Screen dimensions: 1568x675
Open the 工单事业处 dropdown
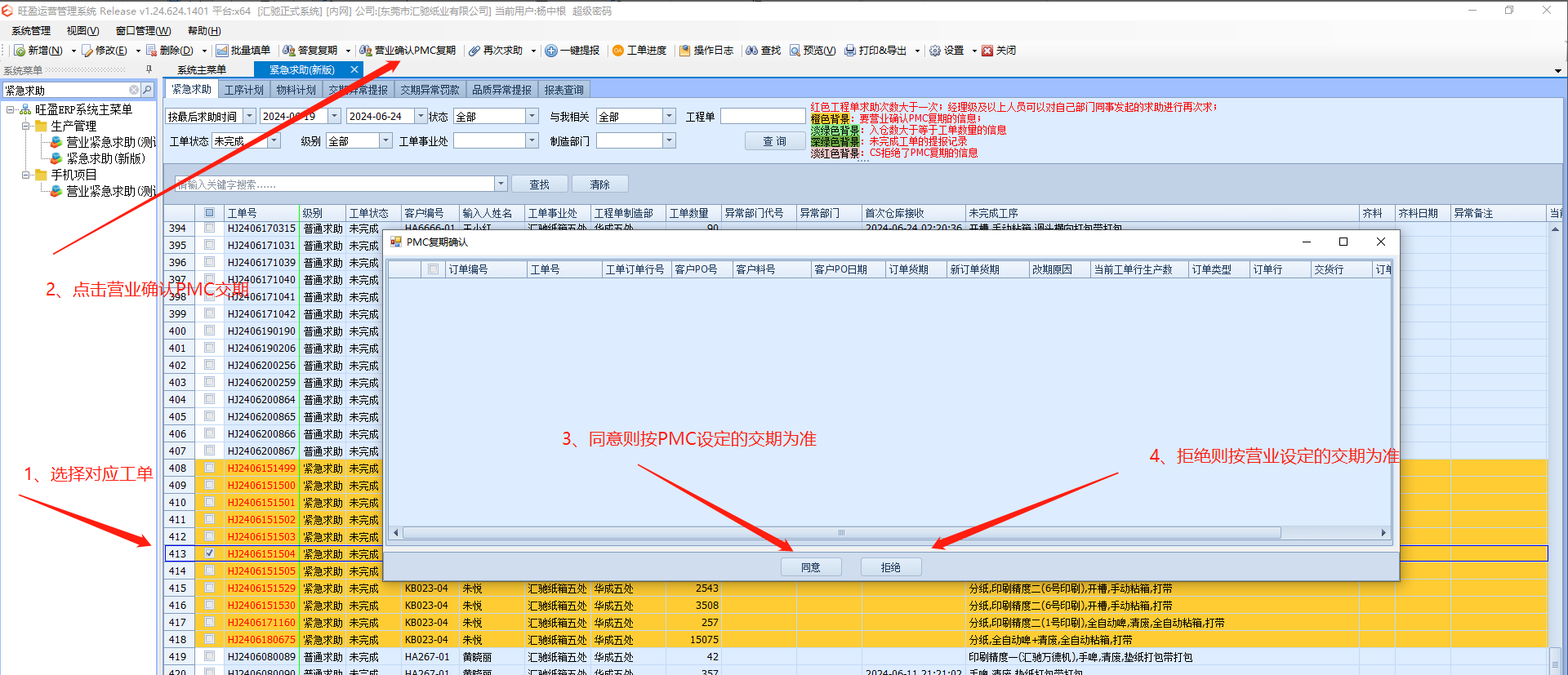coord(532,140)
